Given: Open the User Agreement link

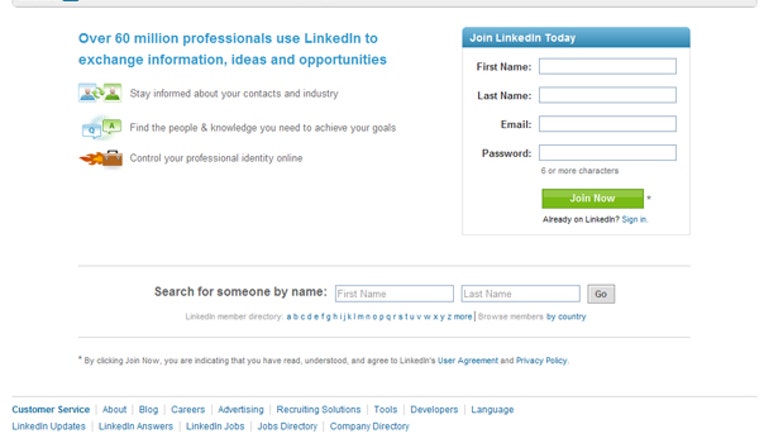Looking at the screenshot, I should click(468, 361).
